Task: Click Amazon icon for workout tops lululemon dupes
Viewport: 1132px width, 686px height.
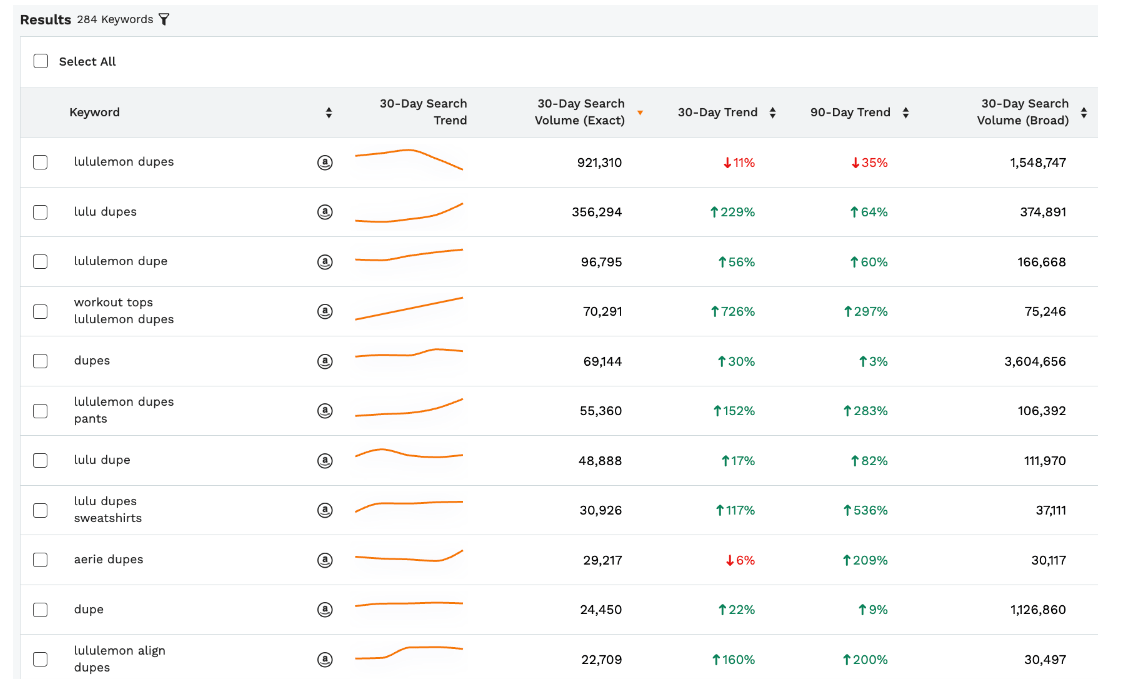Action: coord(325,311)
